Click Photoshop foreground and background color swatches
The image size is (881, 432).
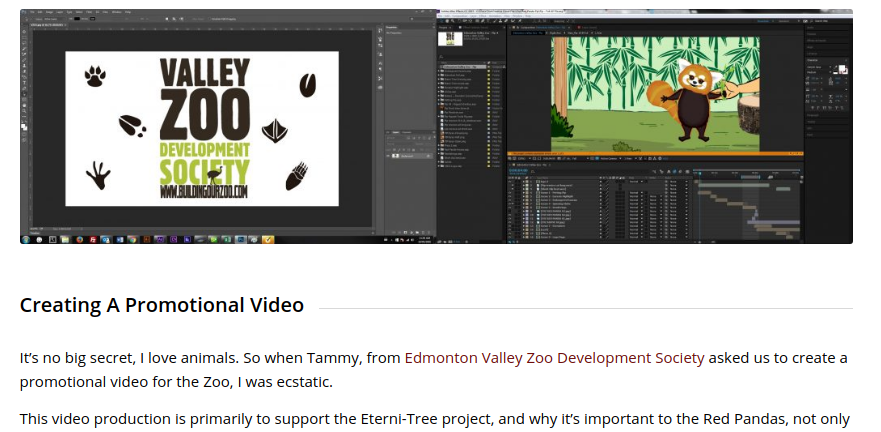[24, 128]
